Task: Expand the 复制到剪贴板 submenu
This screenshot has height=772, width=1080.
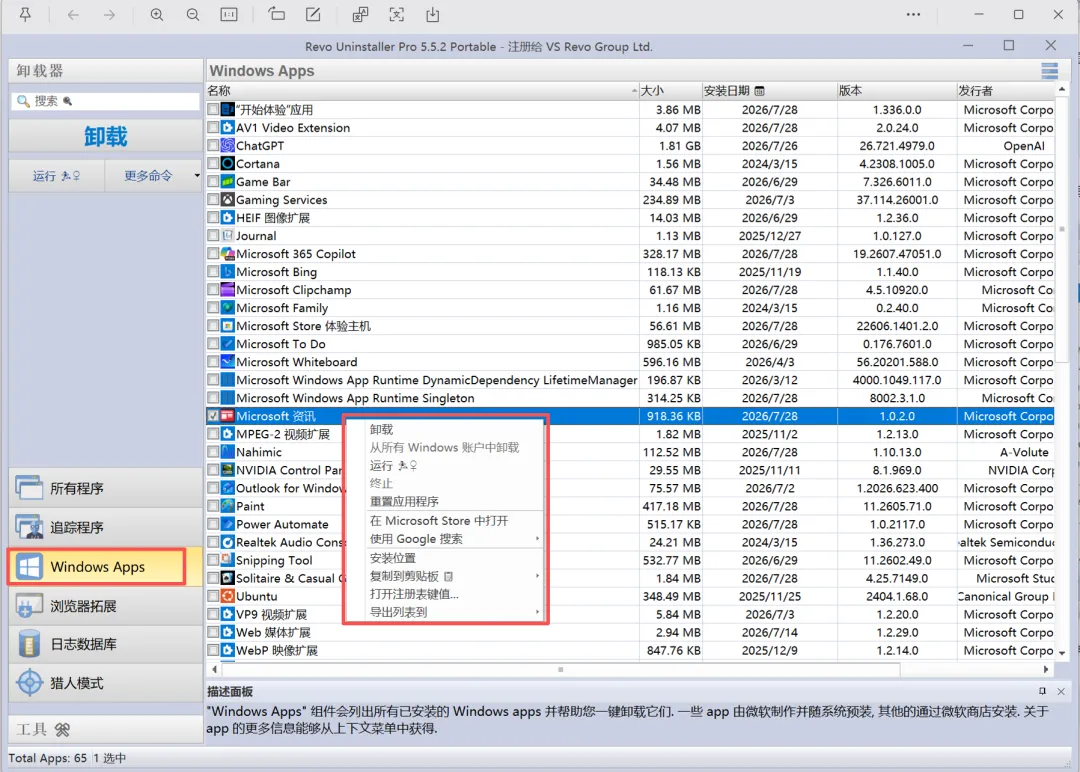Action: [537, 576]
